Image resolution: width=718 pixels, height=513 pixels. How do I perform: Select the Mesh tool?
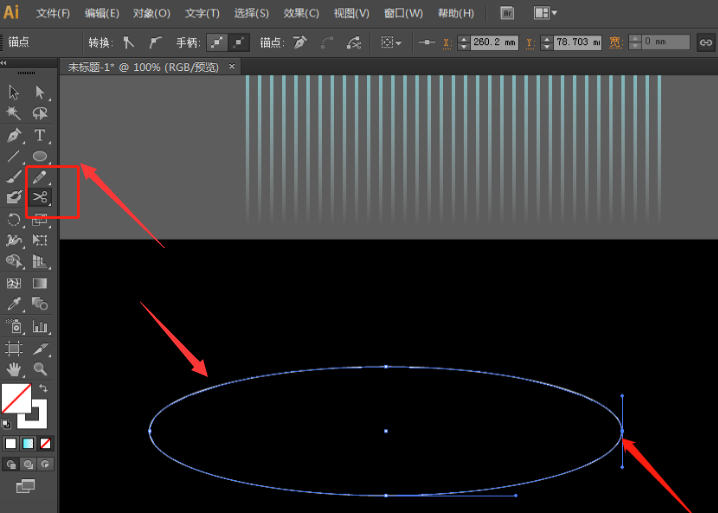tap(14, 283)
